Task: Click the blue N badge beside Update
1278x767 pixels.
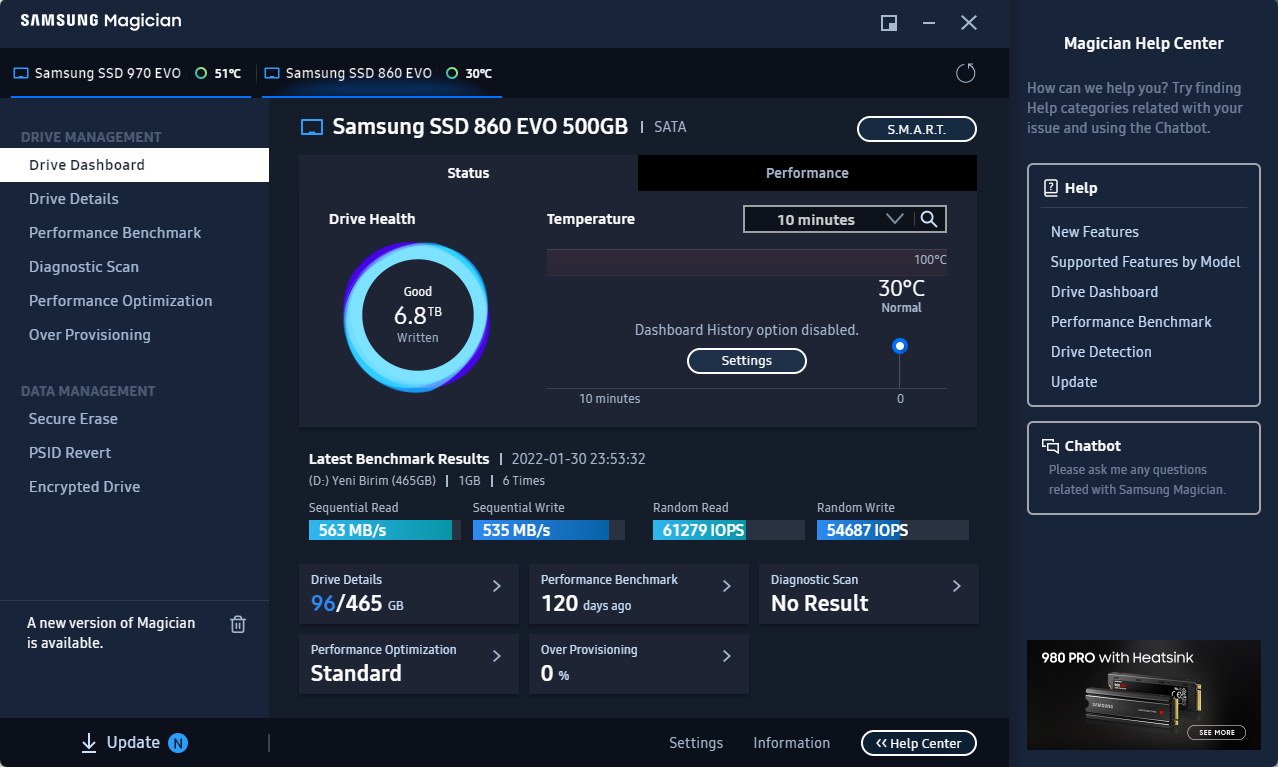Action: click(178, 743)
